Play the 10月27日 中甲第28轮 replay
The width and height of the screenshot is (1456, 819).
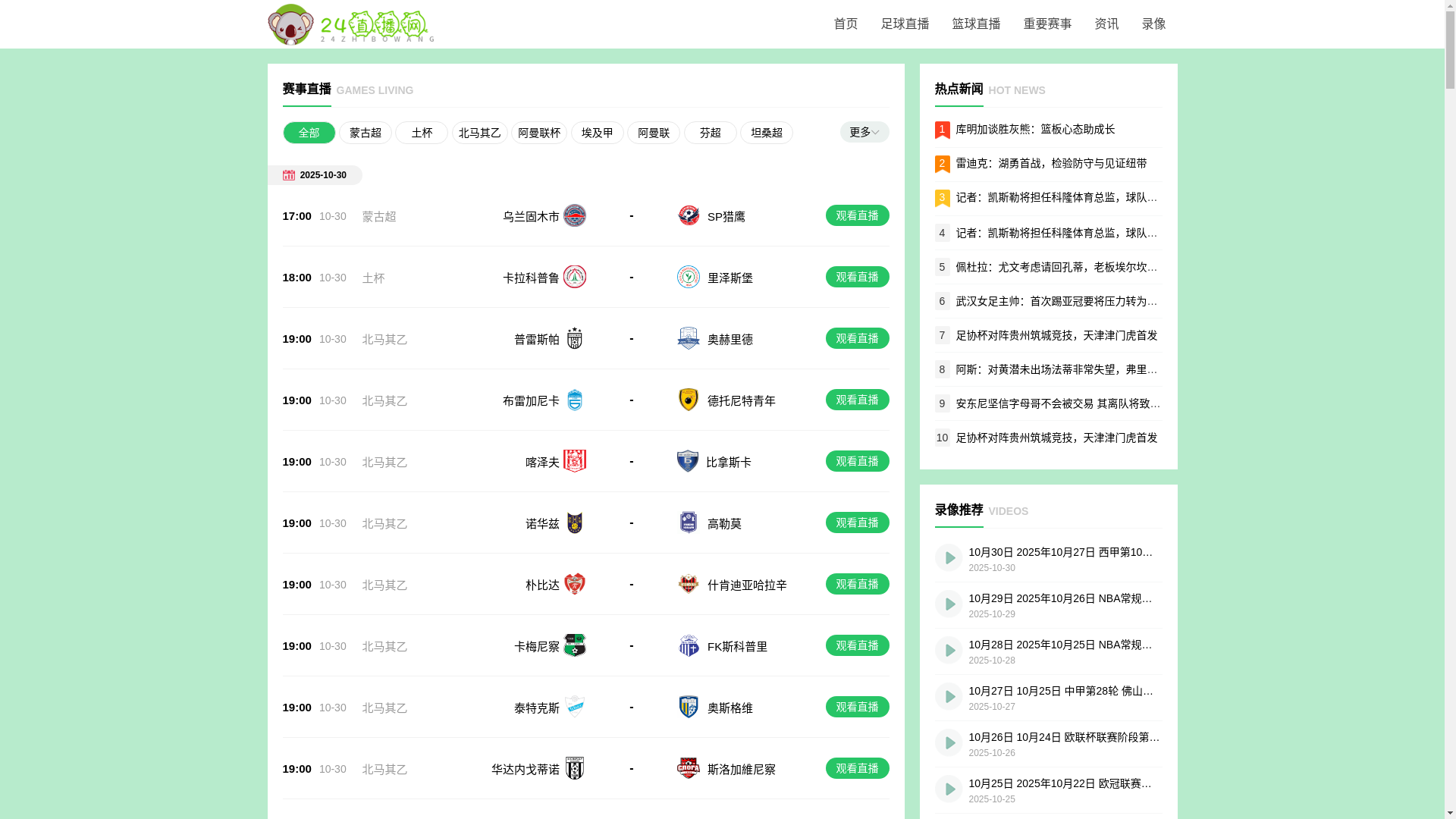pos(949,697)
